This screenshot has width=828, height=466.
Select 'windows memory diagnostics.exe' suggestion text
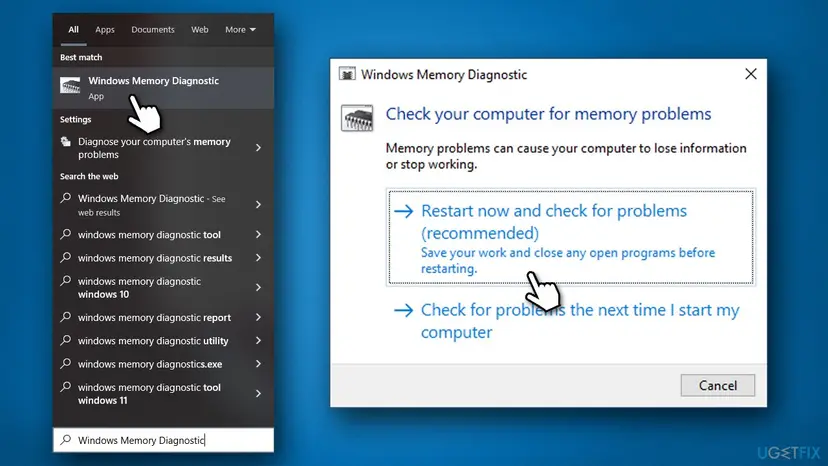150,364
